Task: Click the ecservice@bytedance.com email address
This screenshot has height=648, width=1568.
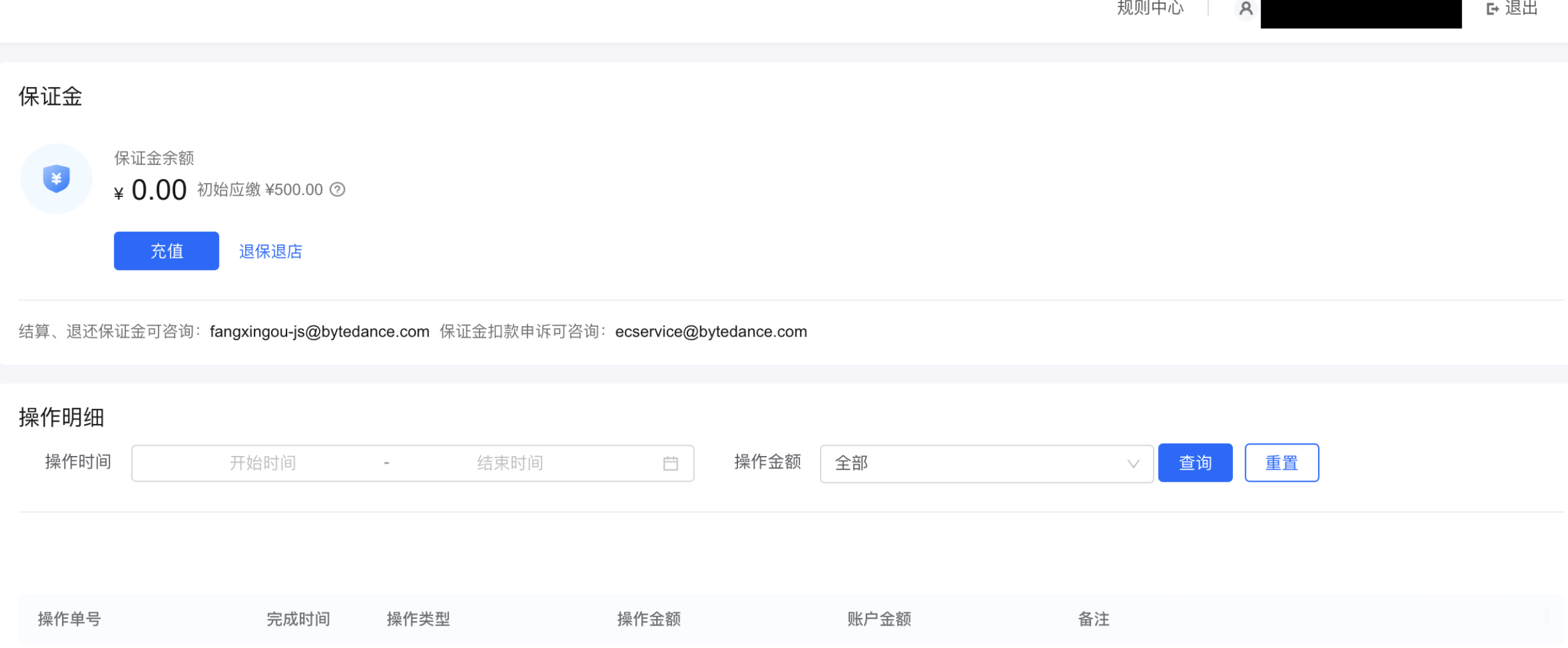Action: (x=710, y=331)
